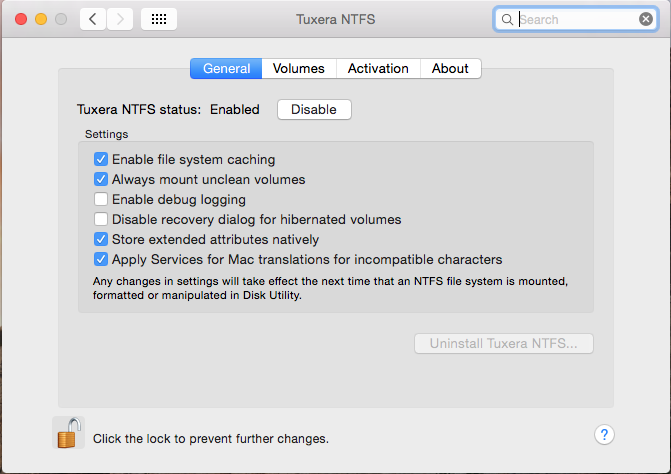Click the Tuxera NTFS window title
This screenshot has height=474, width=671.
[x=336, y=19]
